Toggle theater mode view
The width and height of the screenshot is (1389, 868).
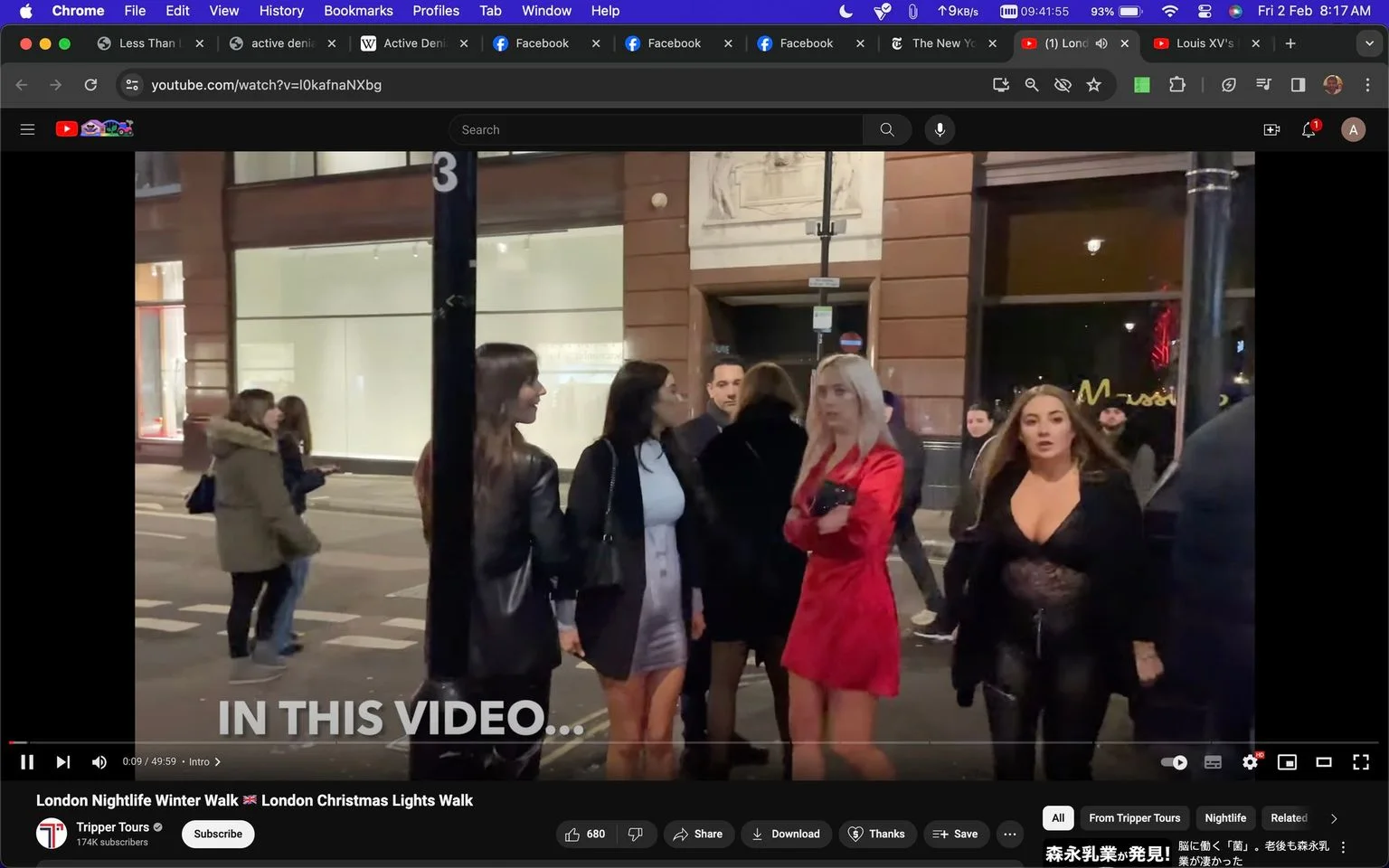tap(1324, 762)
